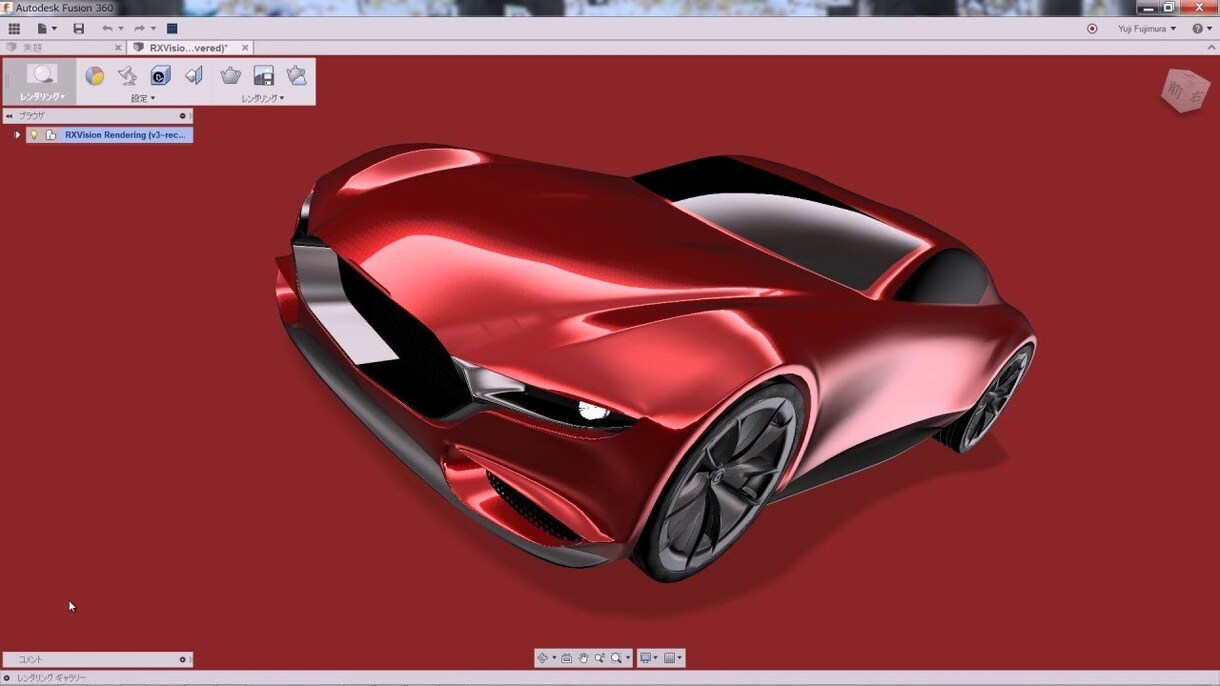1220x686 pixels.
Task: Open the Display Settings dropdown arrow
Action: (x=656, y=658)
